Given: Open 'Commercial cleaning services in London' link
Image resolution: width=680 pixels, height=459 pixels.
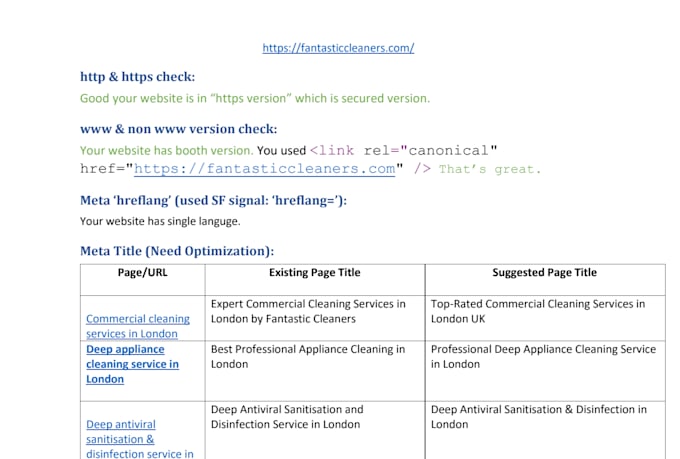Looking at the screenshot, I should coord(138,326).
